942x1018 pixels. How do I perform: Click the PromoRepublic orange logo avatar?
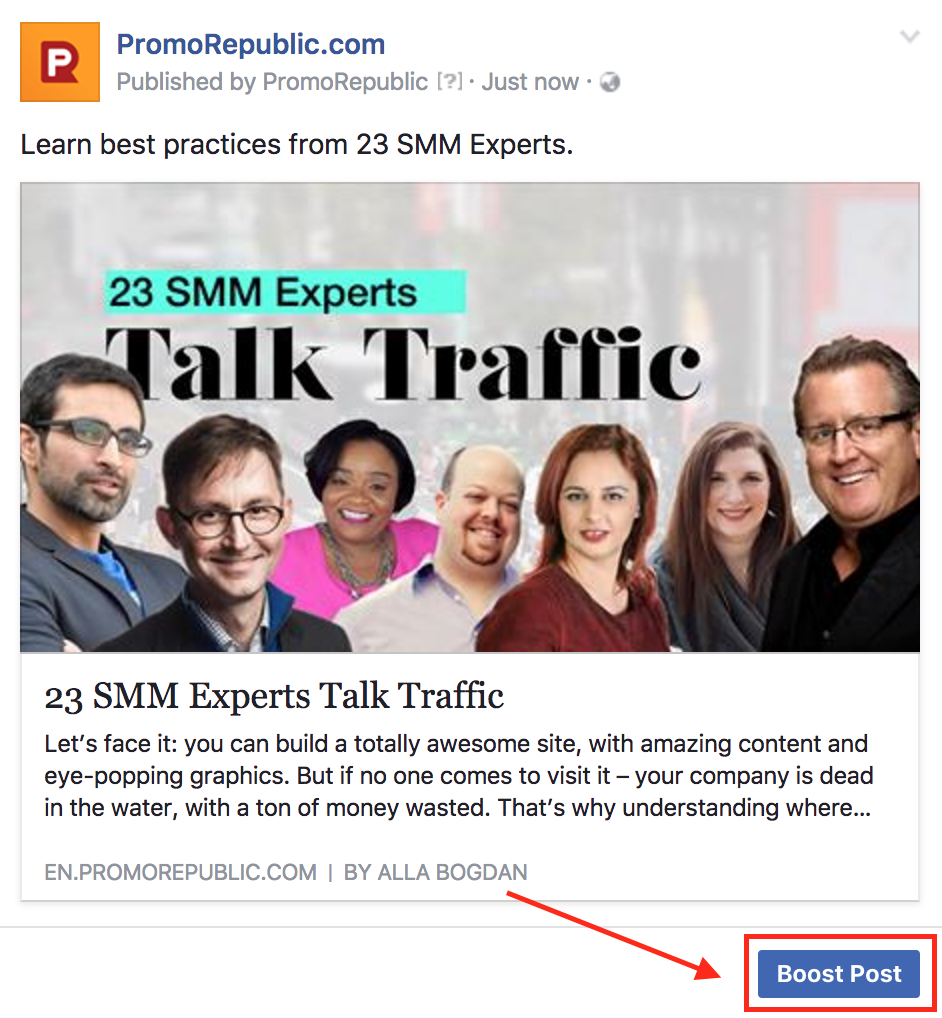tap(60, 62)
